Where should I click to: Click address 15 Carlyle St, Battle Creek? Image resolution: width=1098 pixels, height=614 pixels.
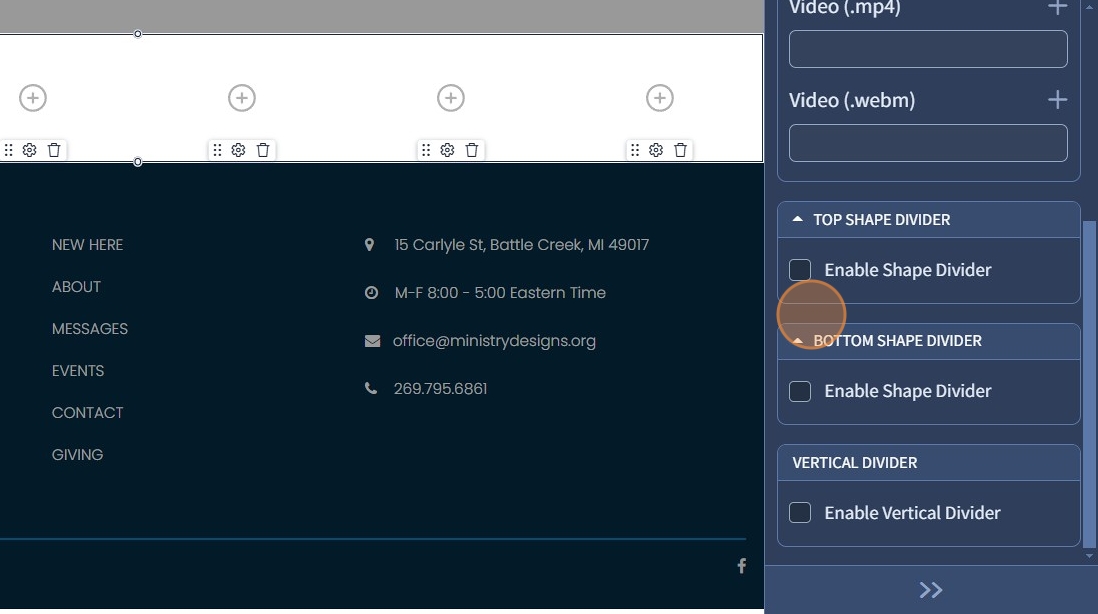(522, 245)
